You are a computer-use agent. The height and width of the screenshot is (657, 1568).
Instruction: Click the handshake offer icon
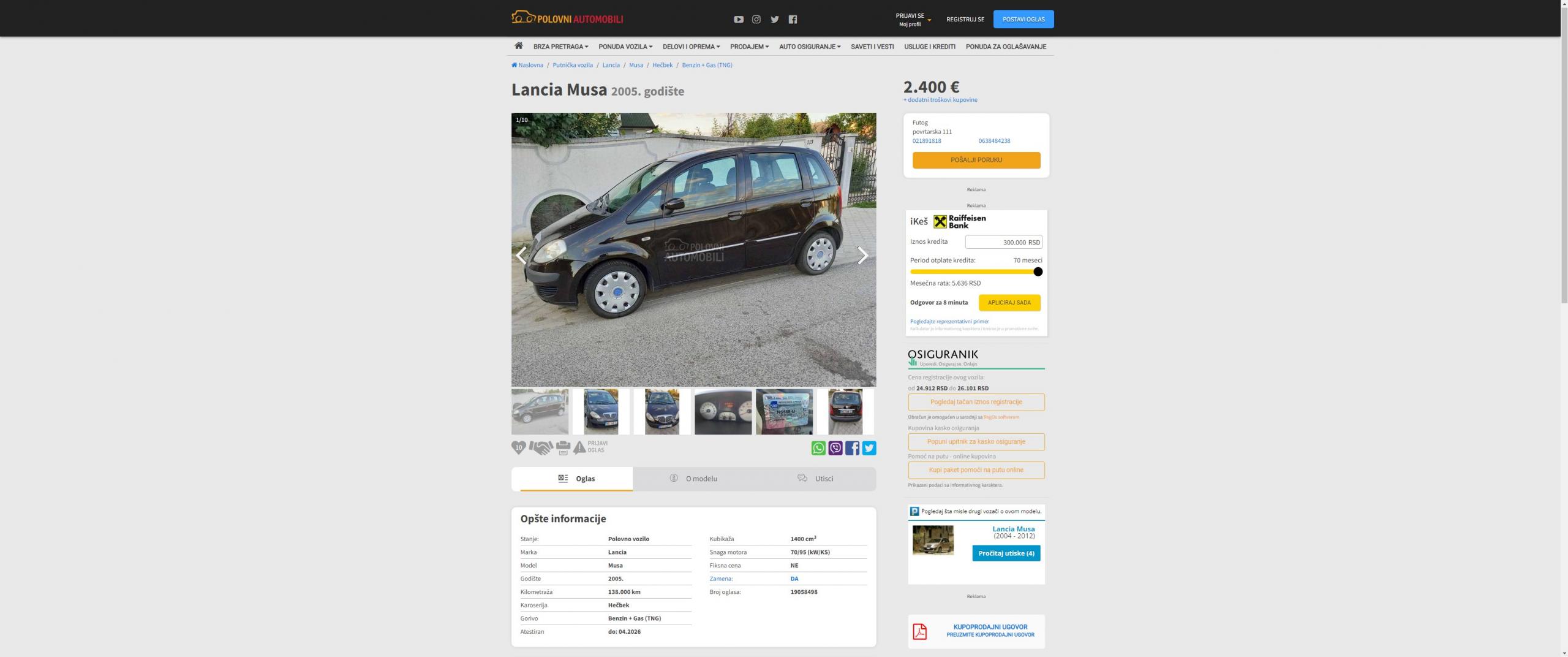click(541, 448)
